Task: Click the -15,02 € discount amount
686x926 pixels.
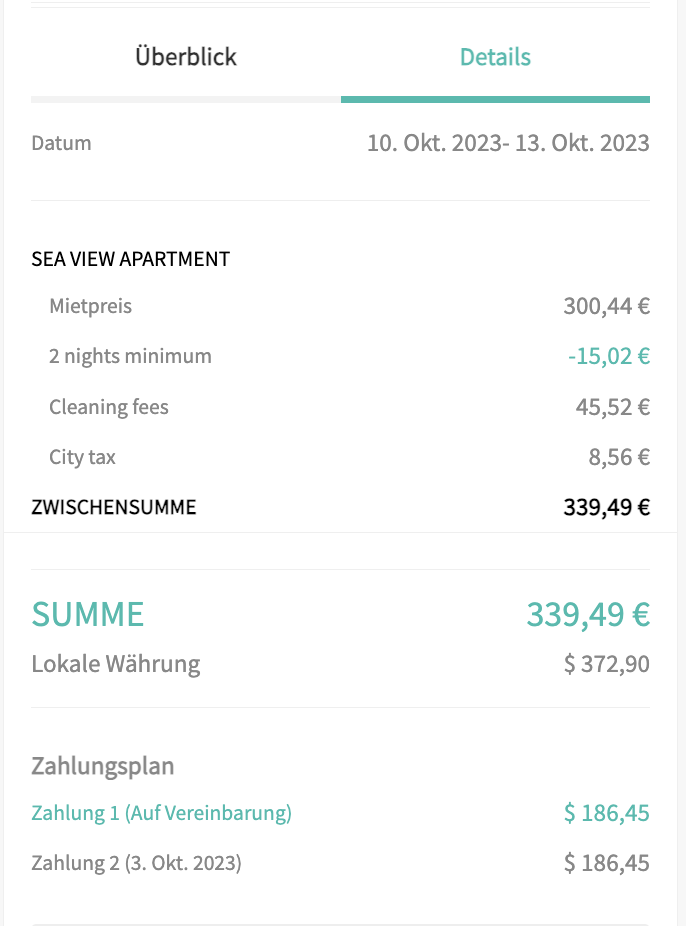Action: (x=609, y=356)
